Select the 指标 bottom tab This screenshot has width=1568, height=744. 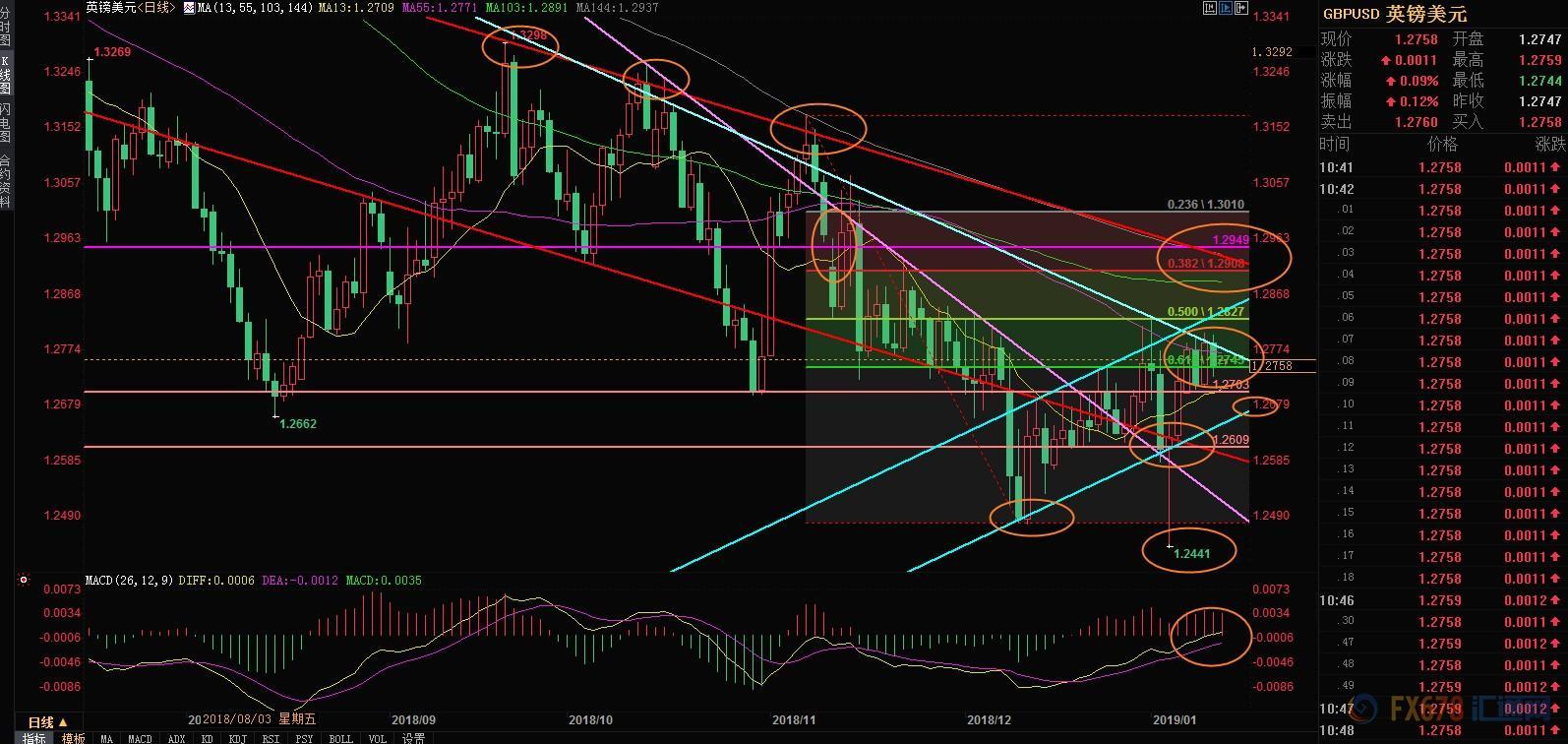pos(33,738)
